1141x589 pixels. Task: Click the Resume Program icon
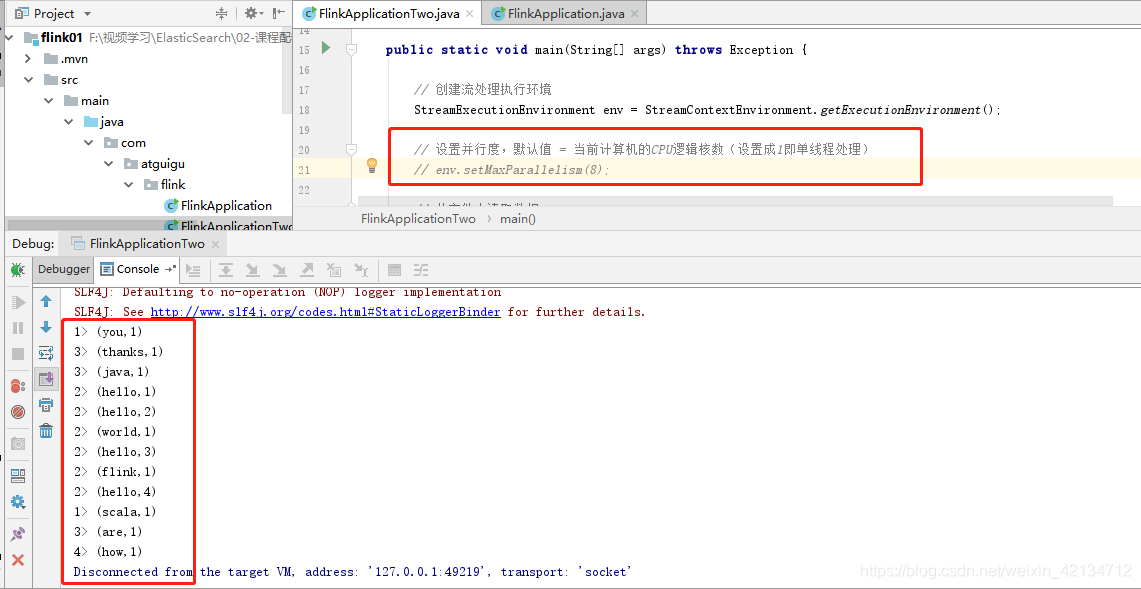tap(18, 302)
